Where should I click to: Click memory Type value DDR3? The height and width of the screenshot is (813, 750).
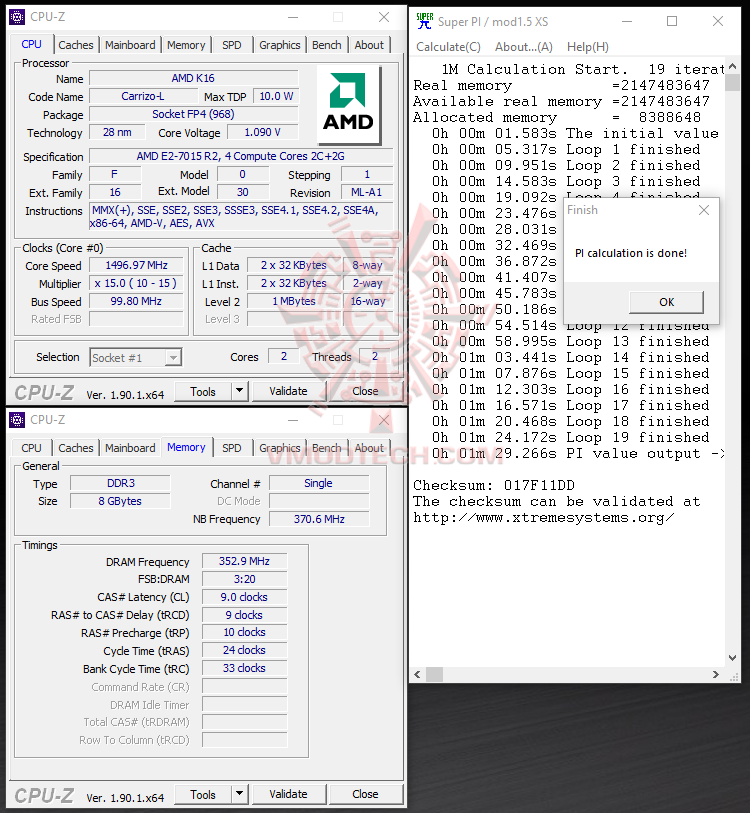pyautogui.click(x=120, y=483)
